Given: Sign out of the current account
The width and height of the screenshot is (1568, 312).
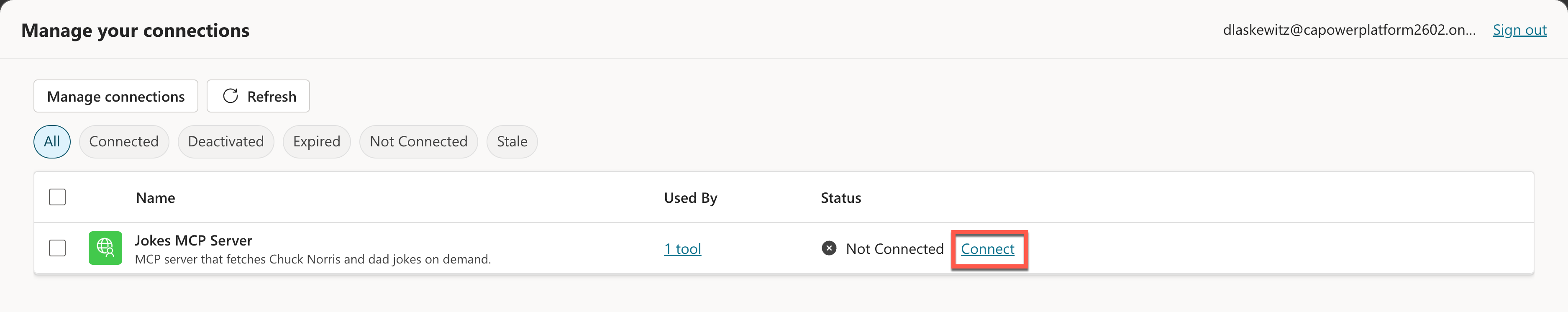Looking at the screenshot, I should click(x=1519, y=29).
